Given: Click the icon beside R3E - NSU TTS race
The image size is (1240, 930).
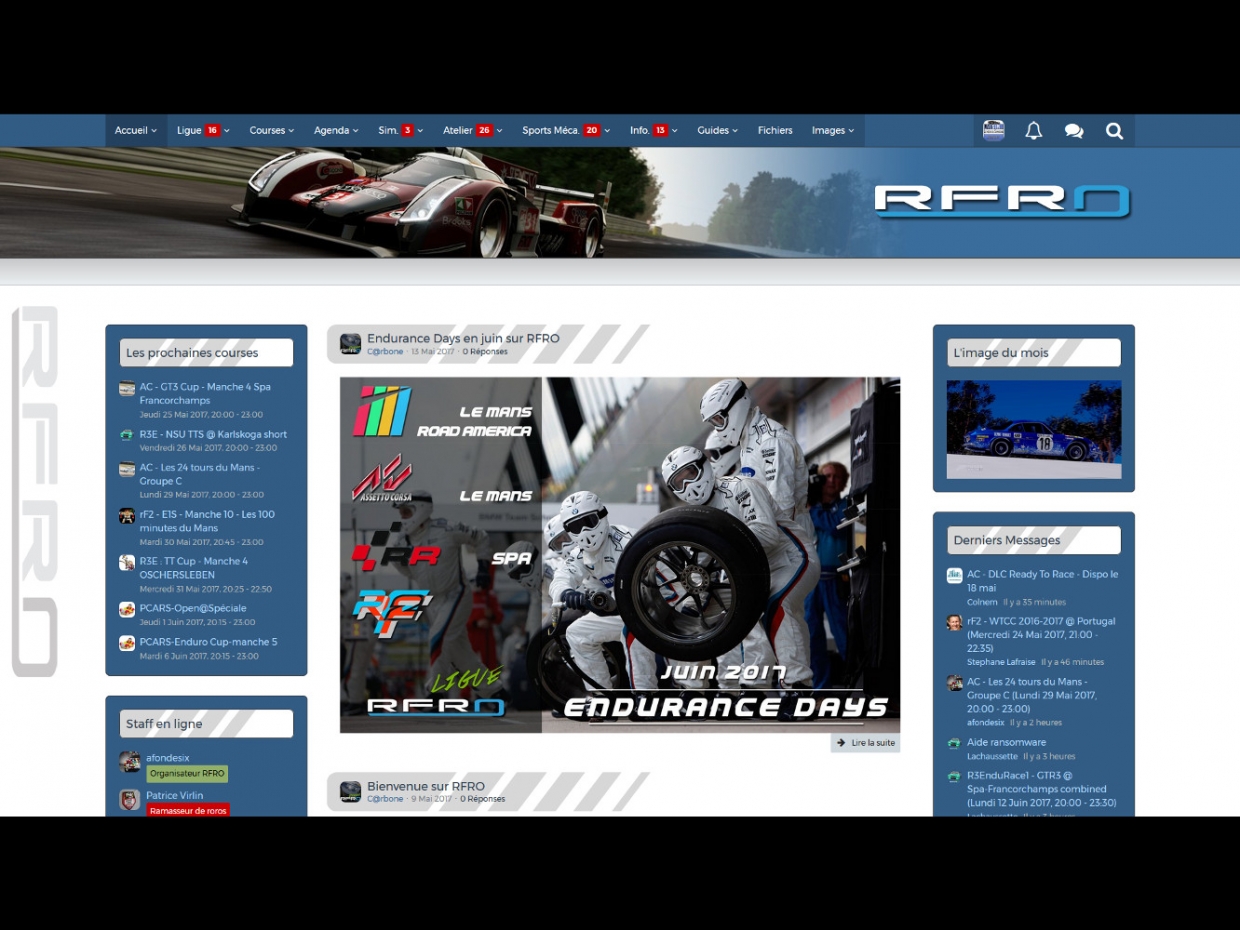Looking at the screenshot, I should [x=127, y=435].
